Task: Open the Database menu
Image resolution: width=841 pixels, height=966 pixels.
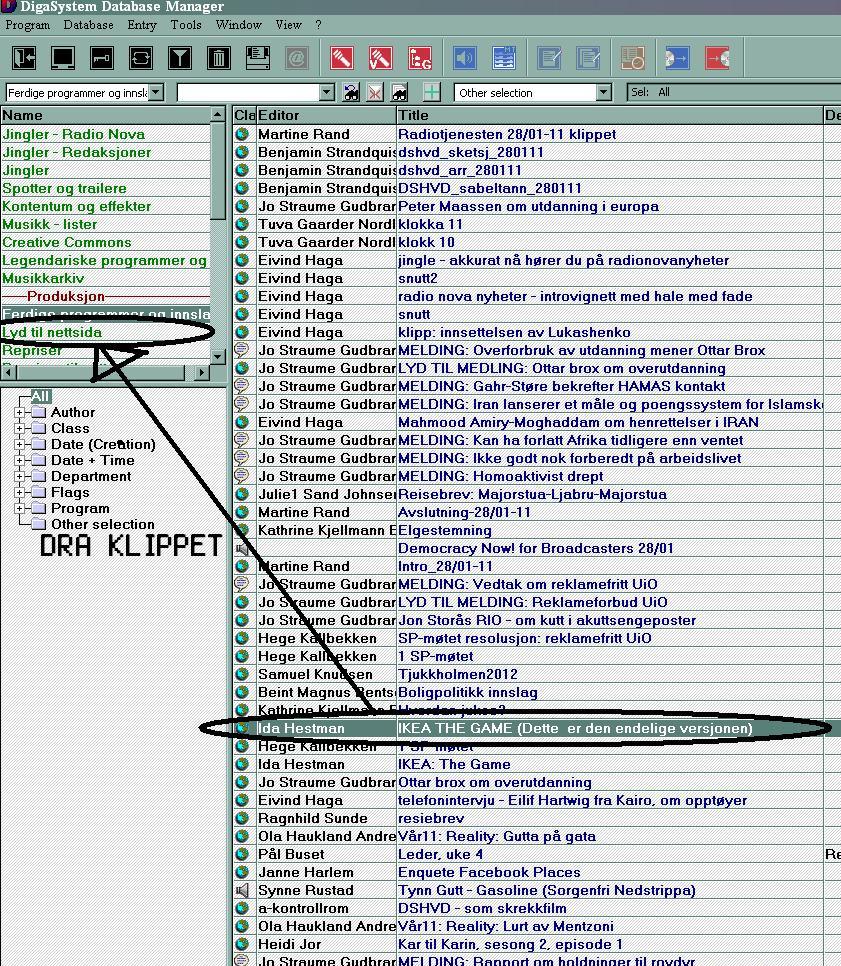Action: coord(88,25)
